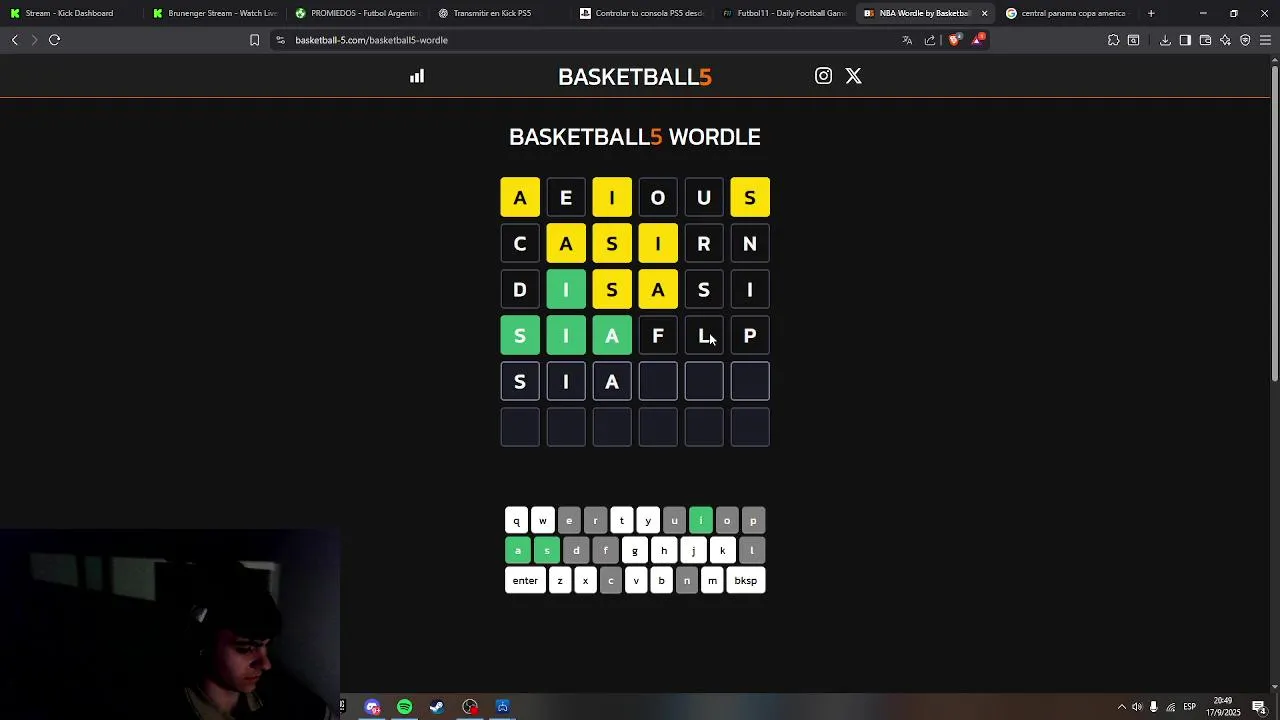Image resolution: width=1280 pixels, height=720 pixels.
Task: Tap the 'w' on-screen key
Action: [x=543, y=520]
